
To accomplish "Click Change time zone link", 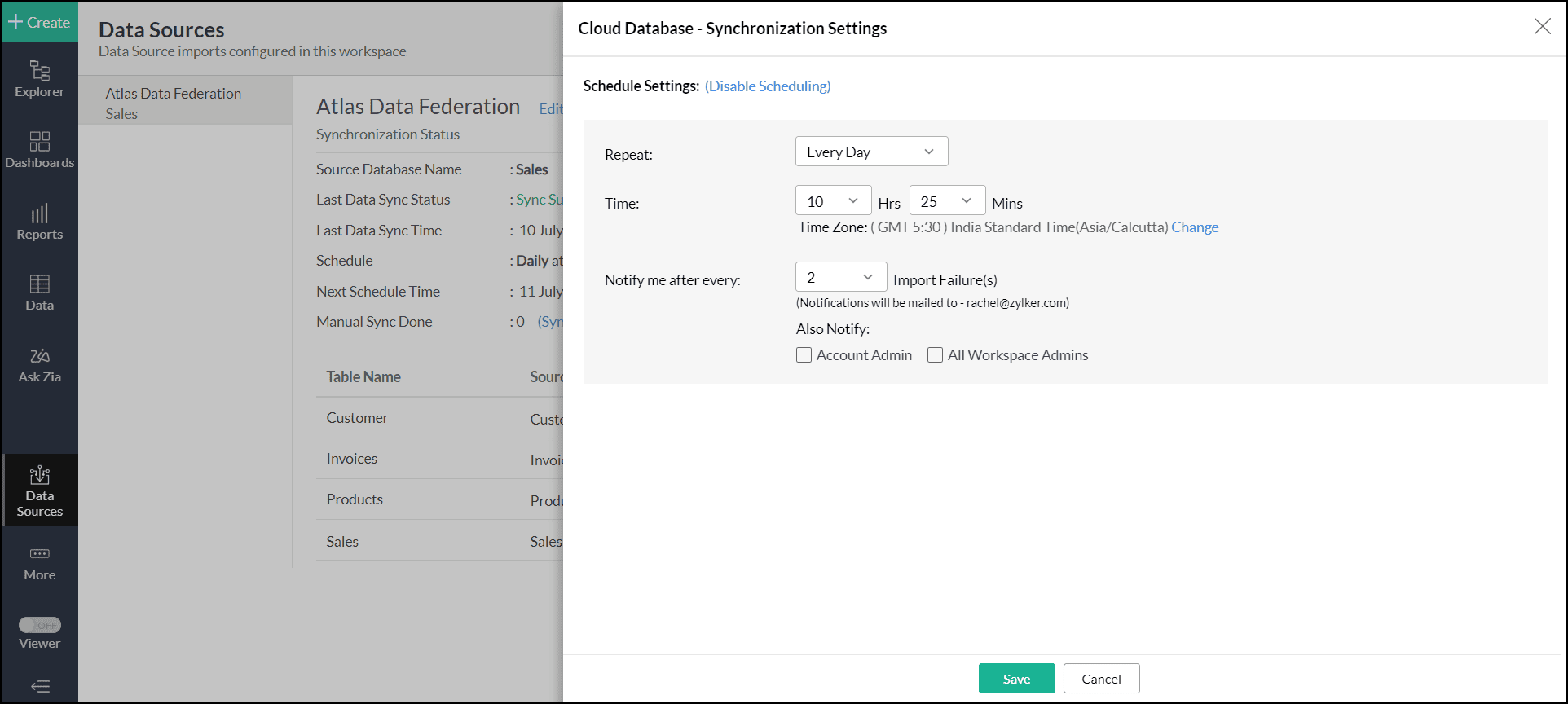I will pyautogui.click(x=1195, y=227).
